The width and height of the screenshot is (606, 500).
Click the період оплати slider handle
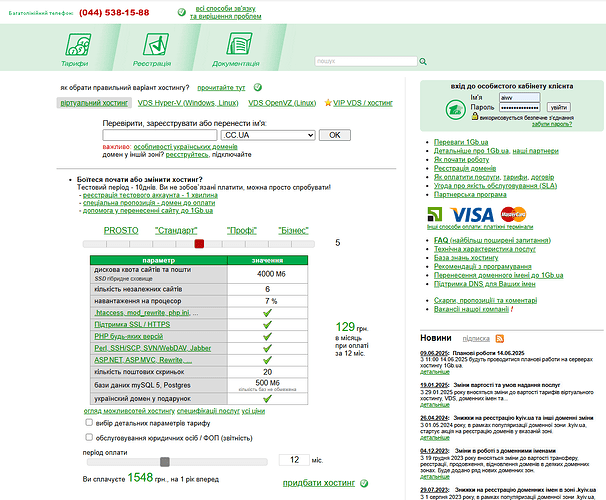tap(165, 462)
